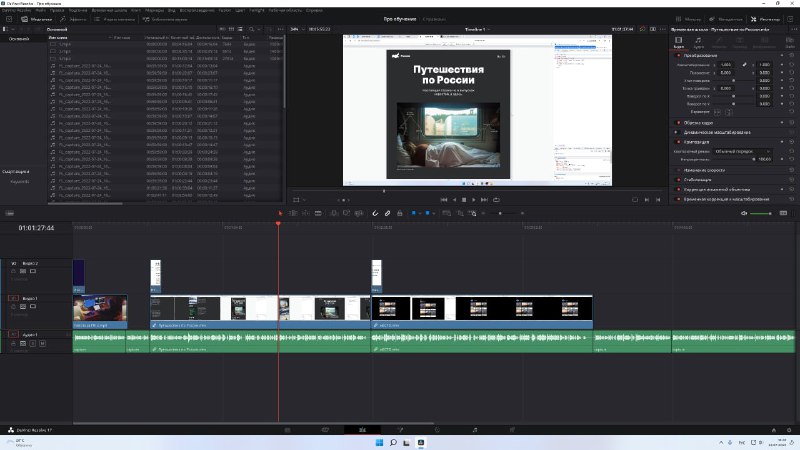This screenshot has height=450, width=800.
Task: Jump to last frame in viewer
Action: click(x=484, y=199)
